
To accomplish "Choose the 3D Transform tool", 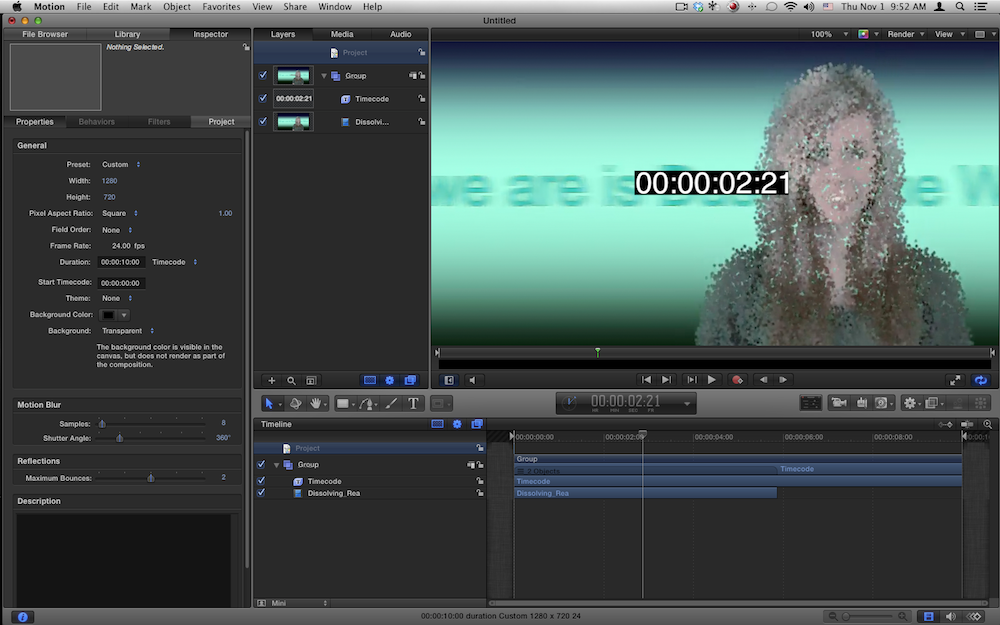I will tap(295, 403).
